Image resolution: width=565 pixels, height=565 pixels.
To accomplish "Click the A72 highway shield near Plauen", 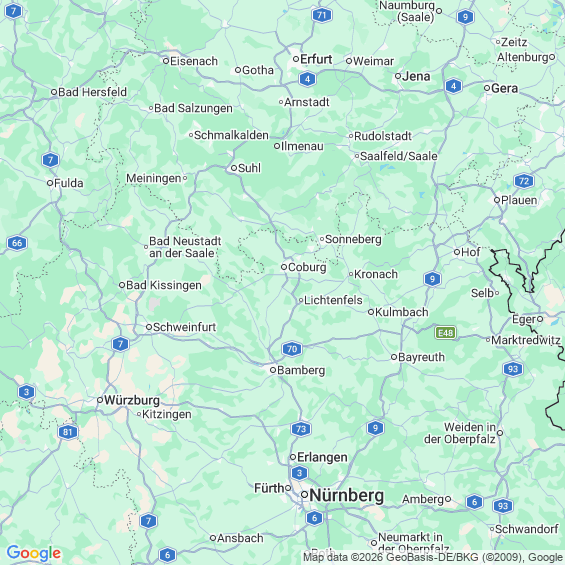I will [x=524, y=181].
